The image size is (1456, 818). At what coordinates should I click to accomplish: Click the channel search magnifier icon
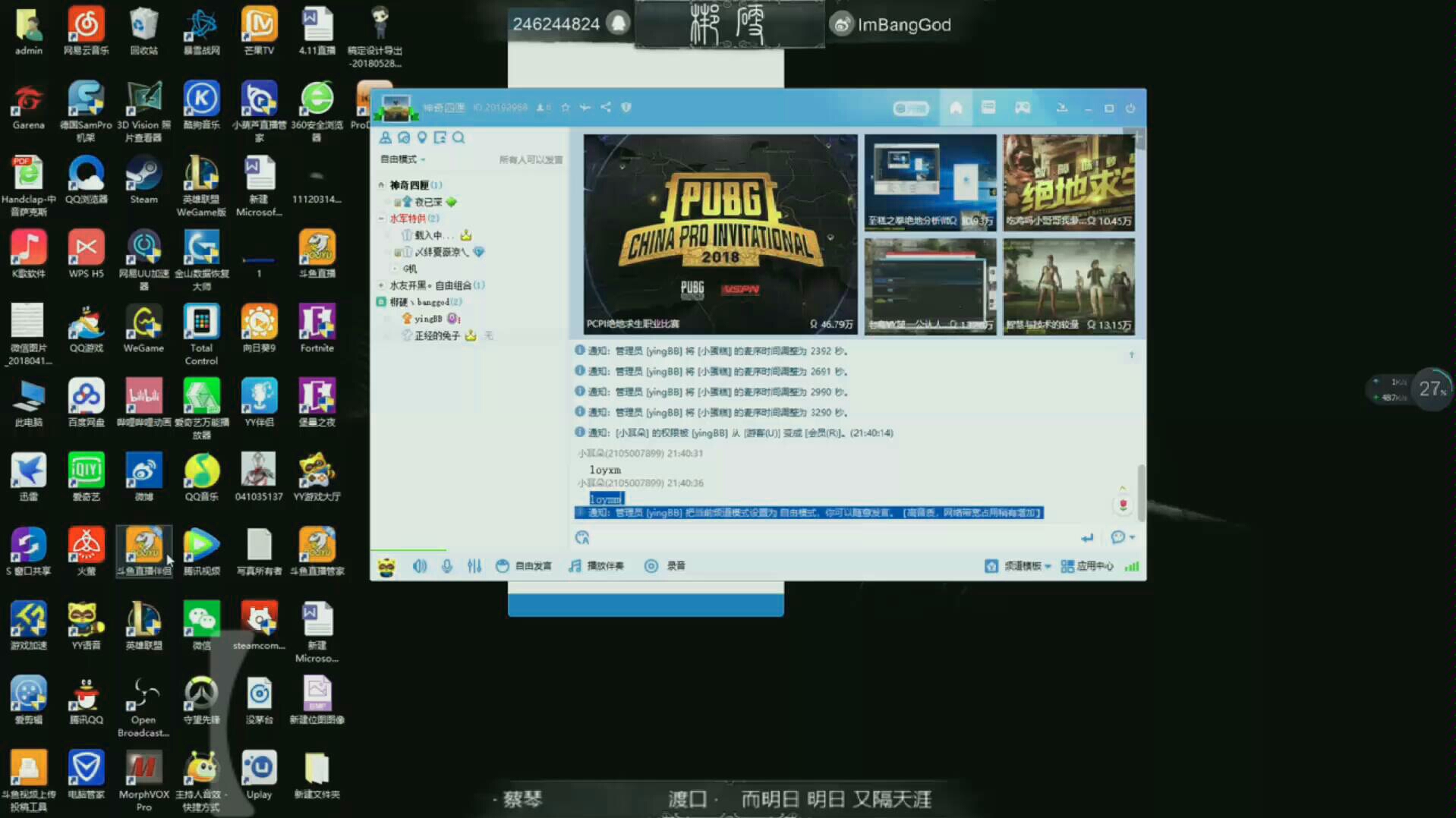459,137
